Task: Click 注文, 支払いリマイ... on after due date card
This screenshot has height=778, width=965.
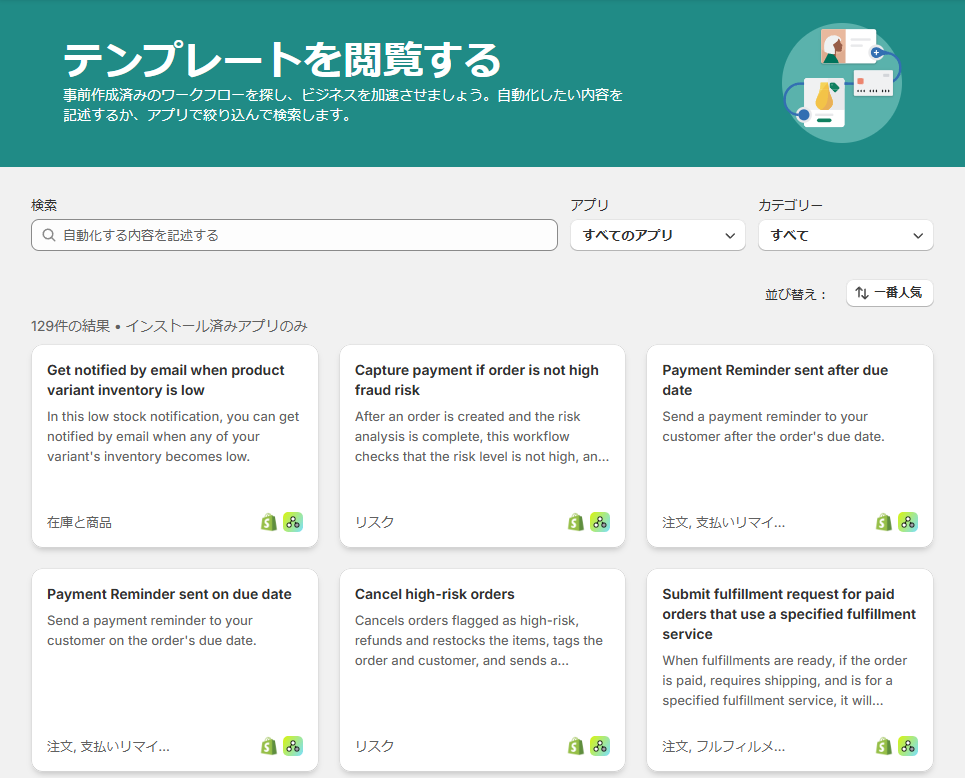Action: point(724,523)
